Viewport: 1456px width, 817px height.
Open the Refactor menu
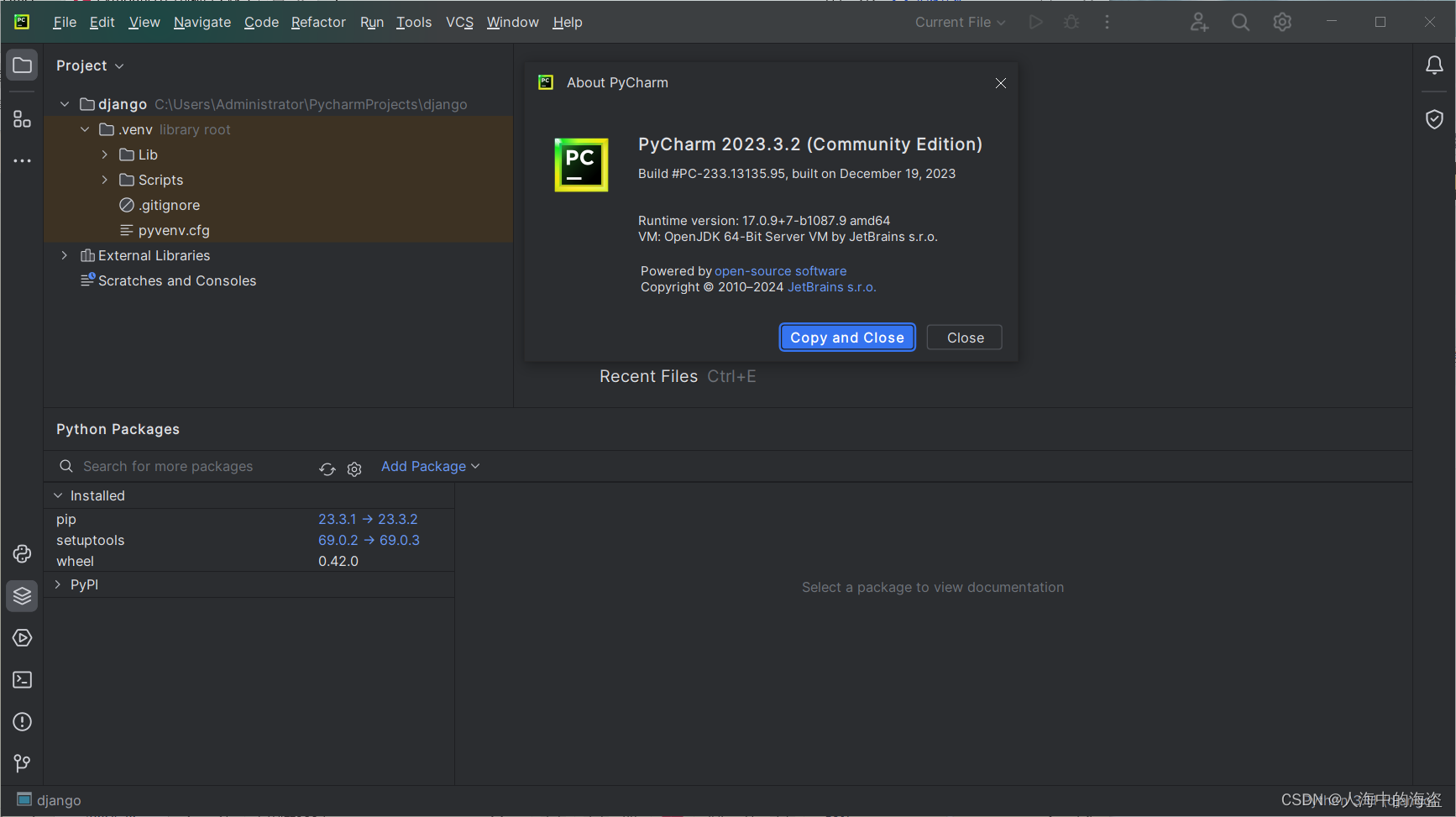[318, 22]
